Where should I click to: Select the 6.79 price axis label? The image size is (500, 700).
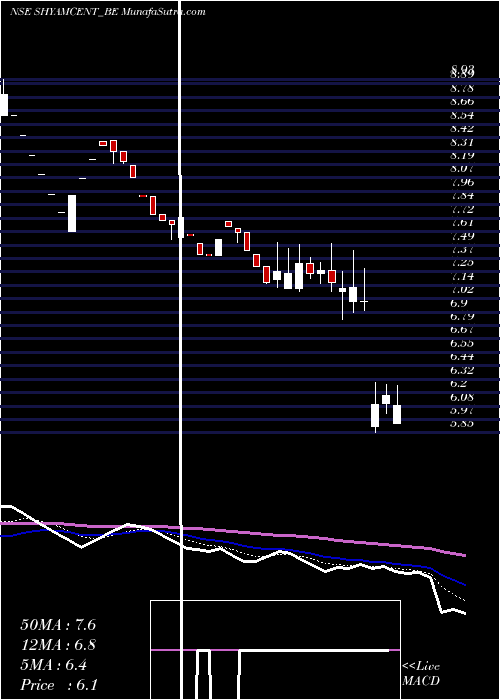pos(462,316)
